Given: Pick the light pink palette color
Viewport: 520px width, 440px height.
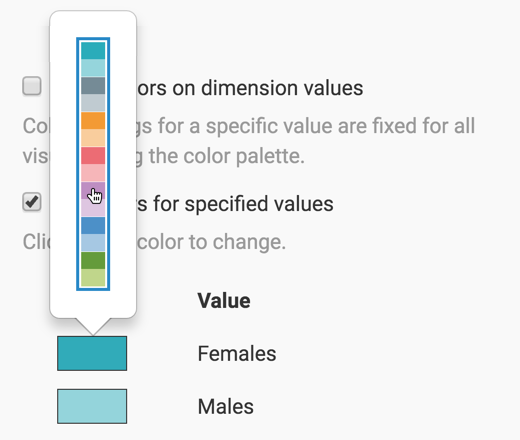Looking at the screenshot, I should 93,173.
